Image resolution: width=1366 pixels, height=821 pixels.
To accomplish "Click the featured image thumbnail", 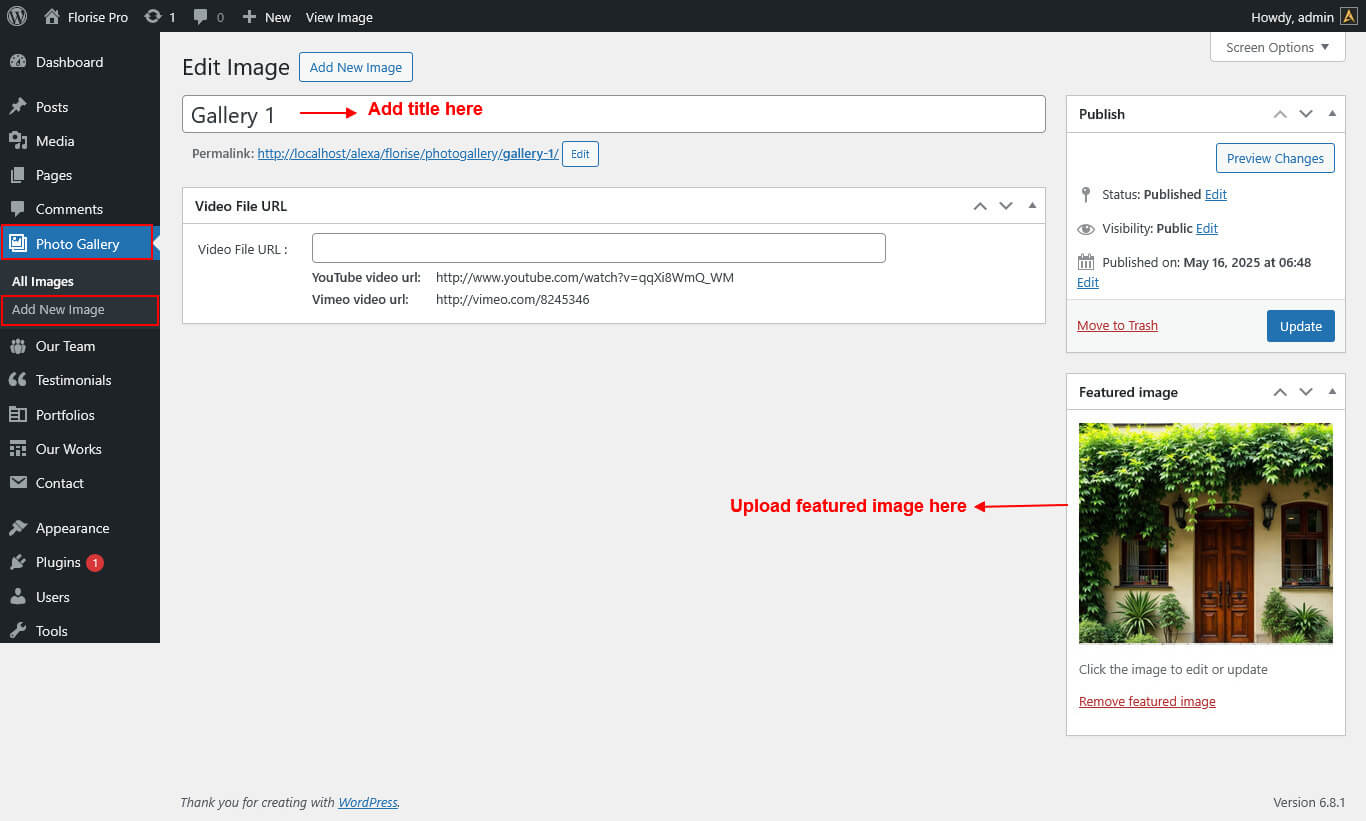I will point(1205,533).
